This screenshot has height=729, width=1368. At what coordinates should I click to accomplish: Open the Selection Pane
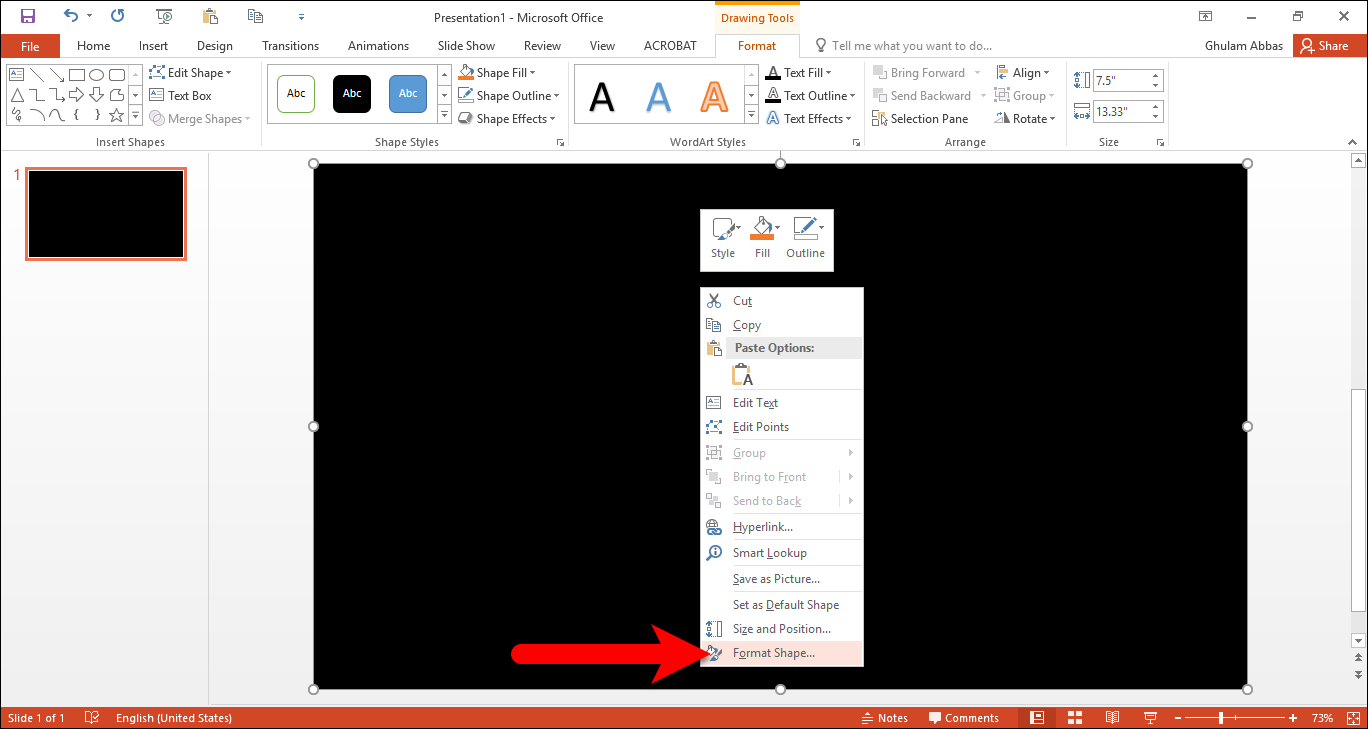click(919, 118)
